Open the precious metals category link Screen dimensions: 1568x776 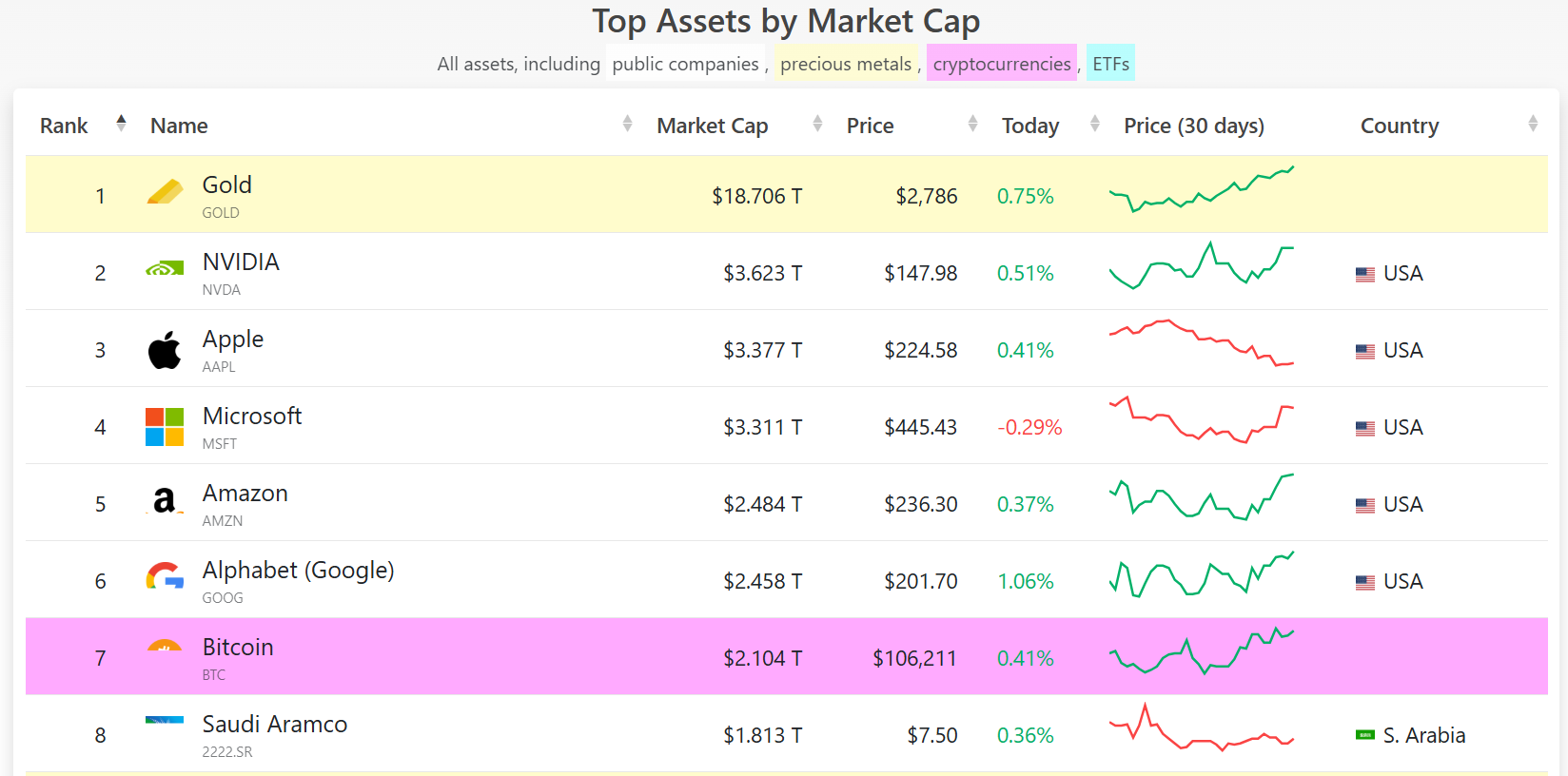tap(846, 64)
